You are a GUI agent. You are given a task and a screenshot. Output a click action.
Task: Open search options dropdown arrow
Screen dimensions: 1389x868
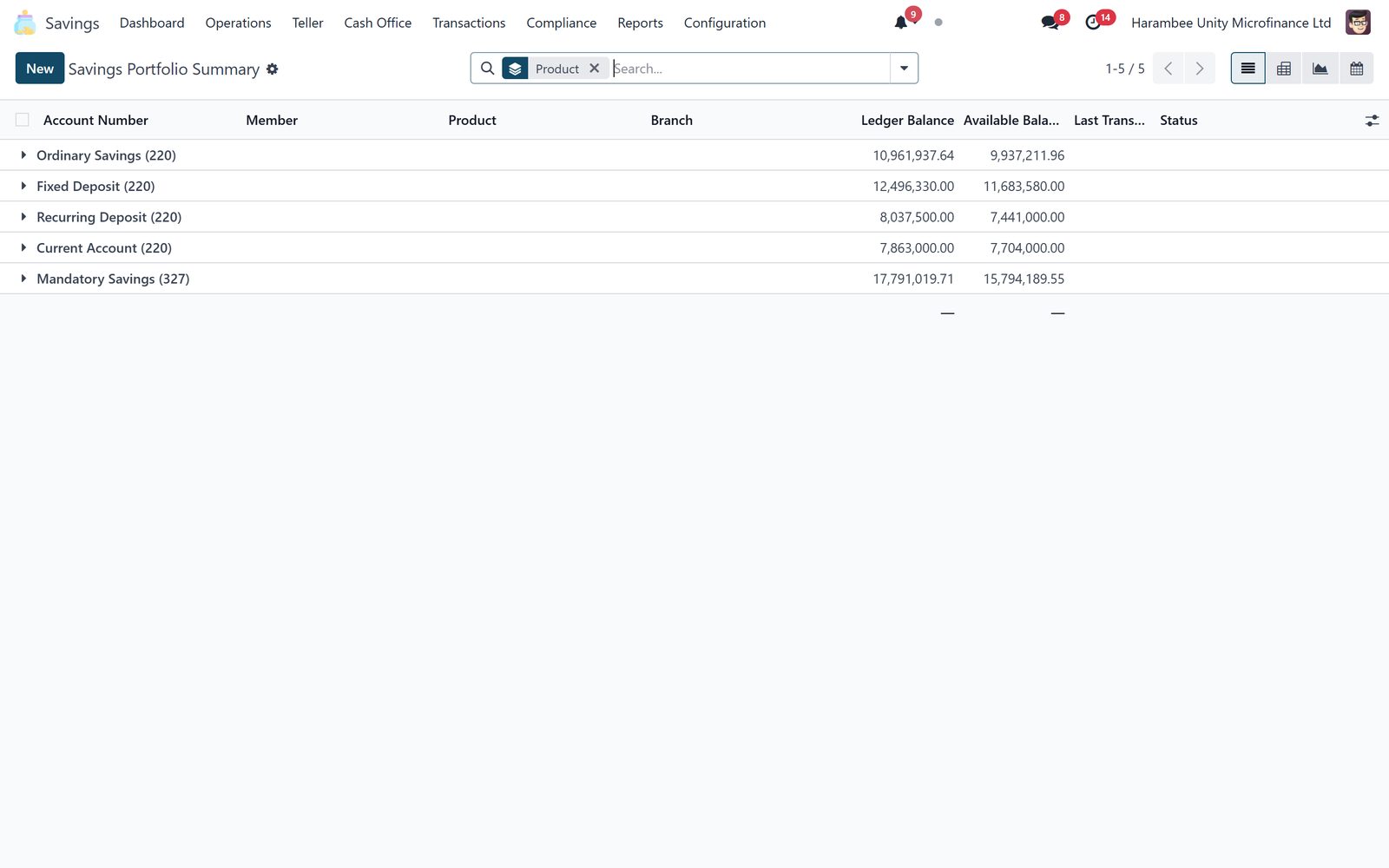904,69
